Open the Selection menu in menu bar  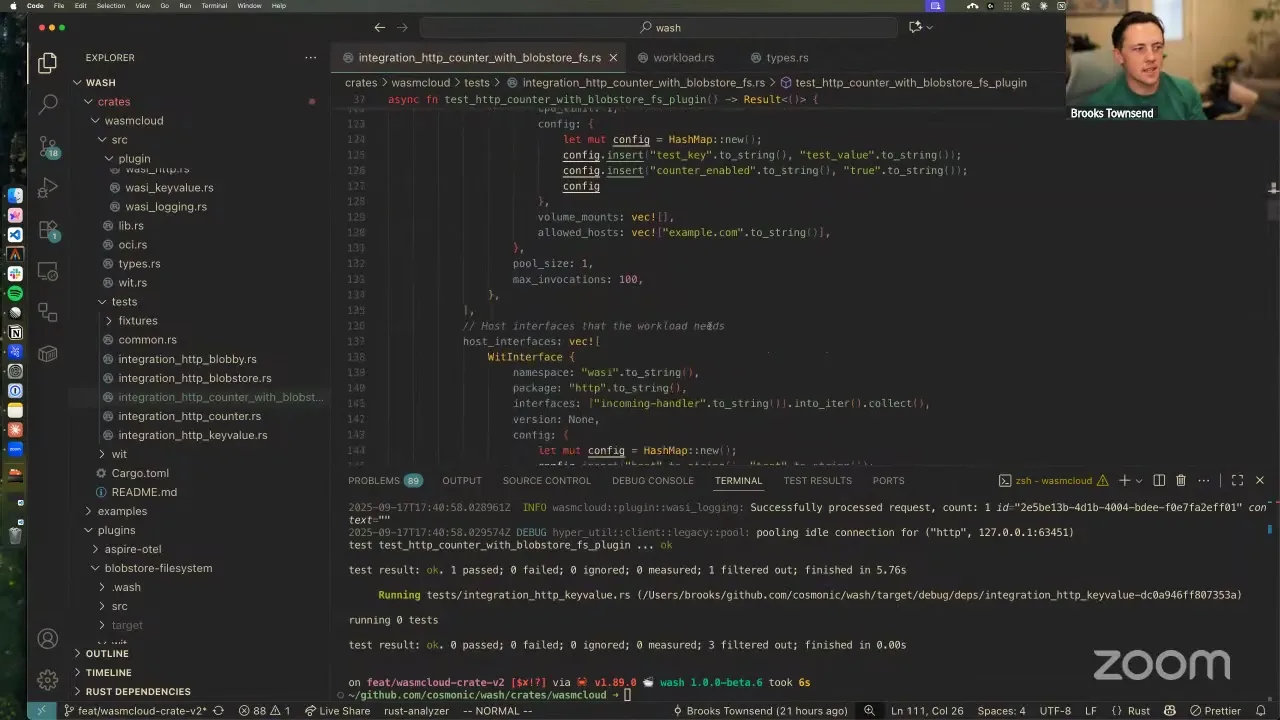[x=111, y=6]
